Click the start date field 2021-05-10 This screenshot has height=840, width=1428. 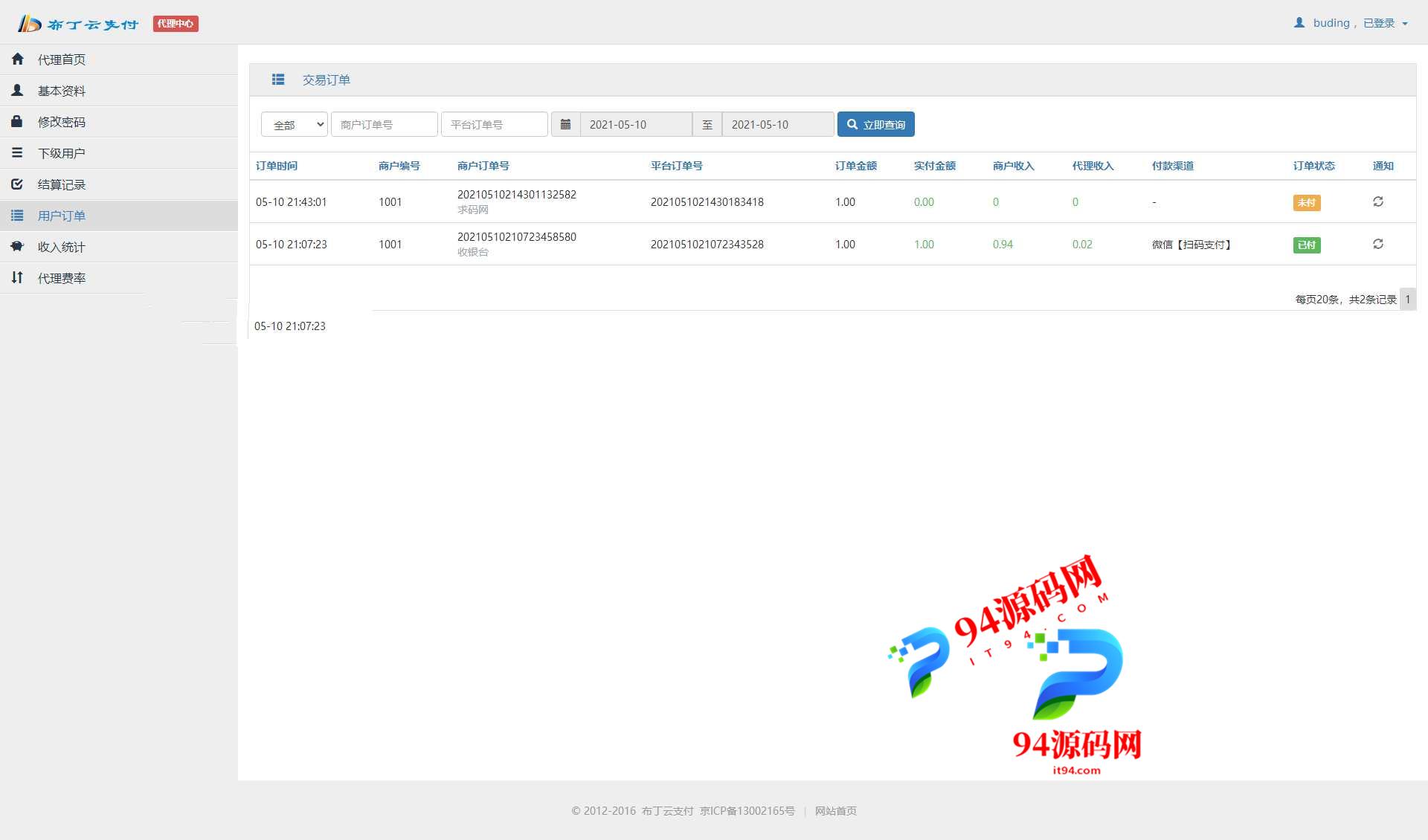(636, 124)
